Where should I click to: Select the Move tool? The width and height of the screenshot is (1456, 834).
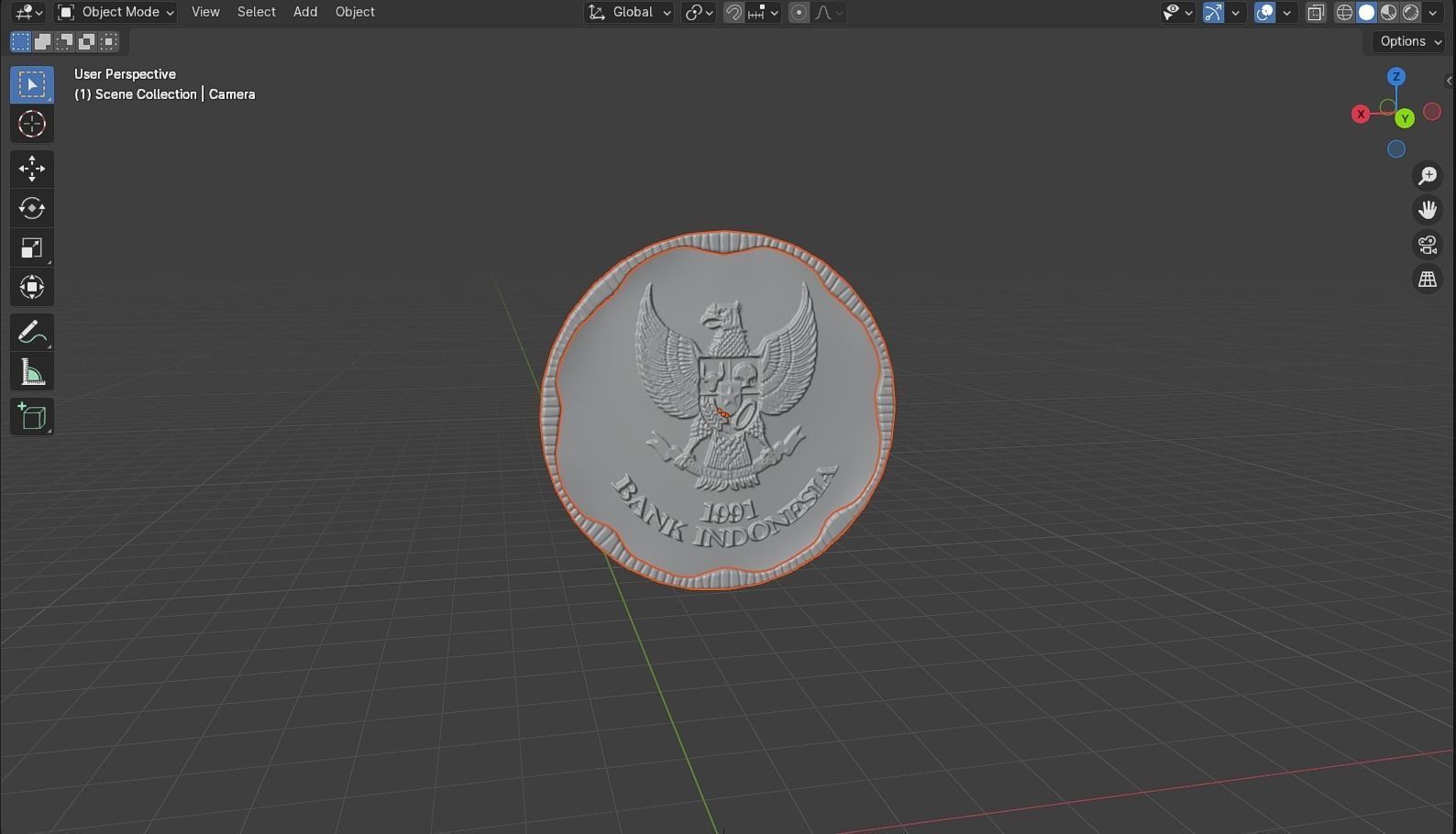32,169
